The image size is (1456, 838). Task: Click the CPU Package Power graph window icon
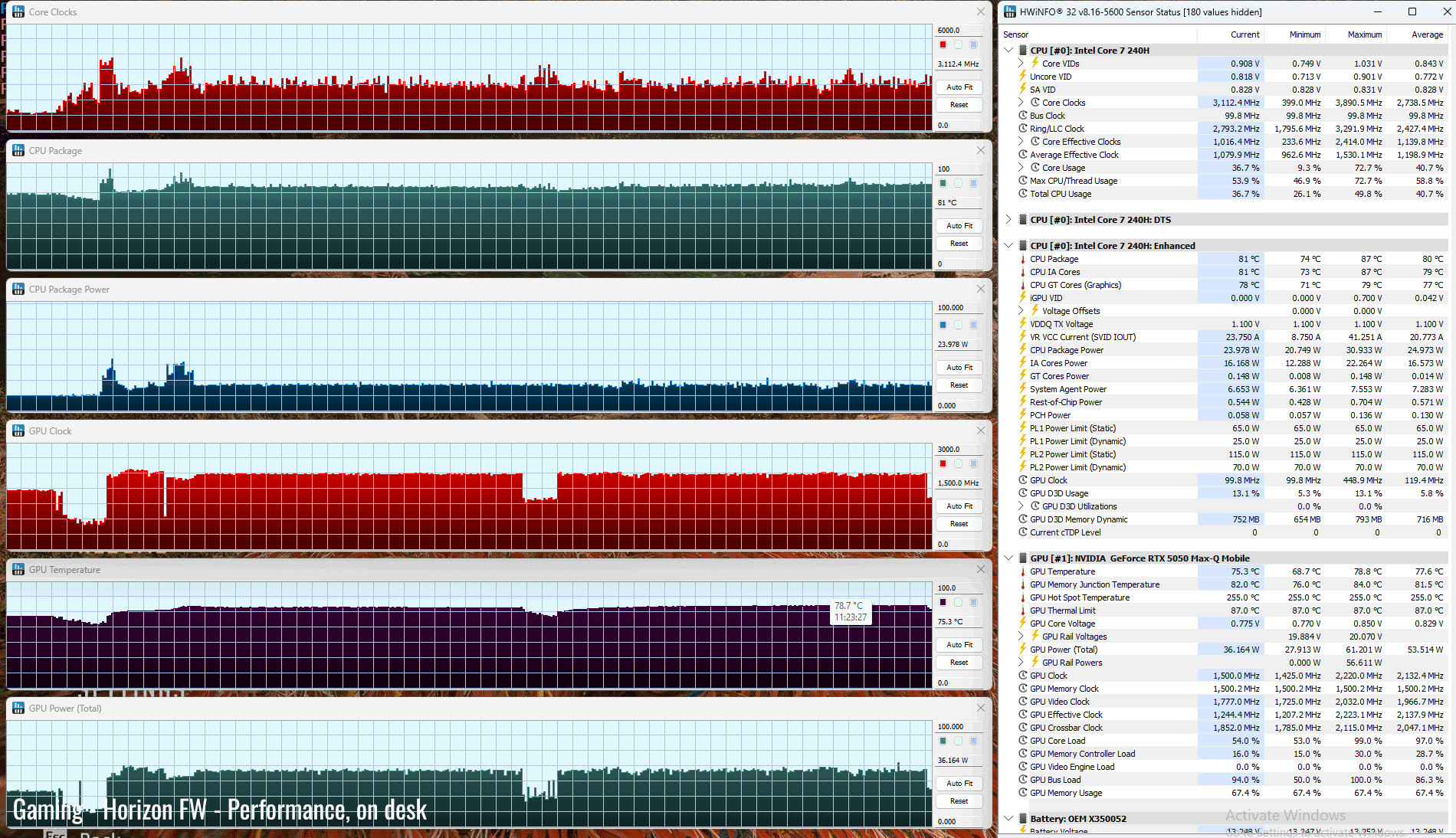[18, 290]
